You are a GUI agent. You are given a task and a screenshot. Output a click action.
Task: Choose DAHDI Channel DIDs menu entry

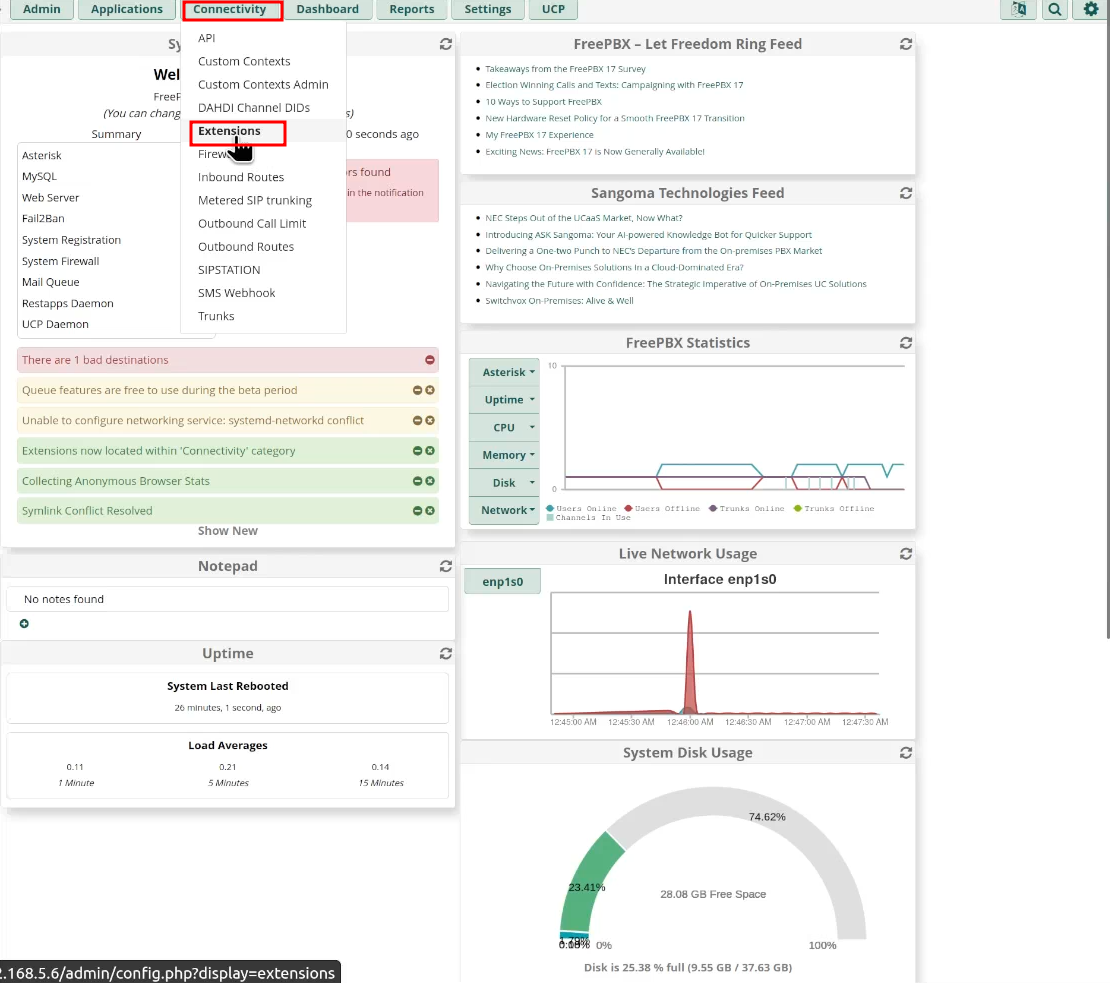point(253,108)
